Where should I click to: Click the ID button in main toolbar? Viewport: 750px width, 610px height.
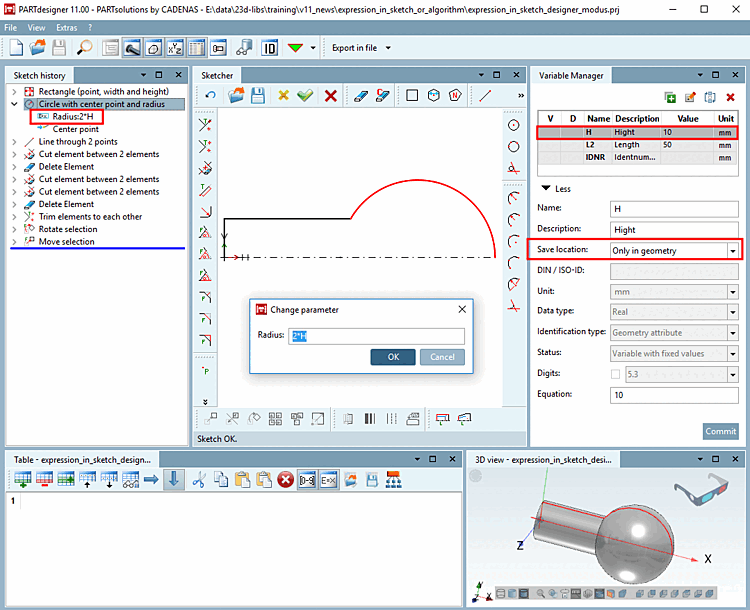pos(269,47)
